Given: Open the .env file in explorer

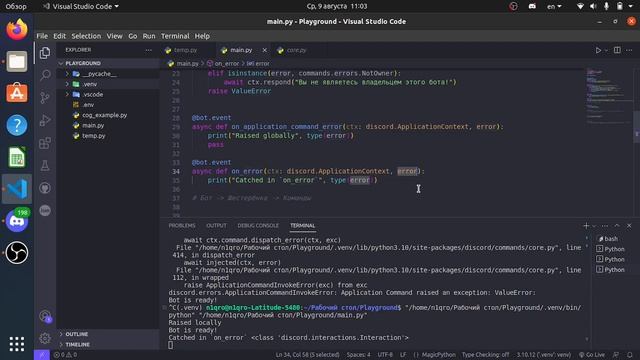Looking at the screenshot, I should click(88, 105).
